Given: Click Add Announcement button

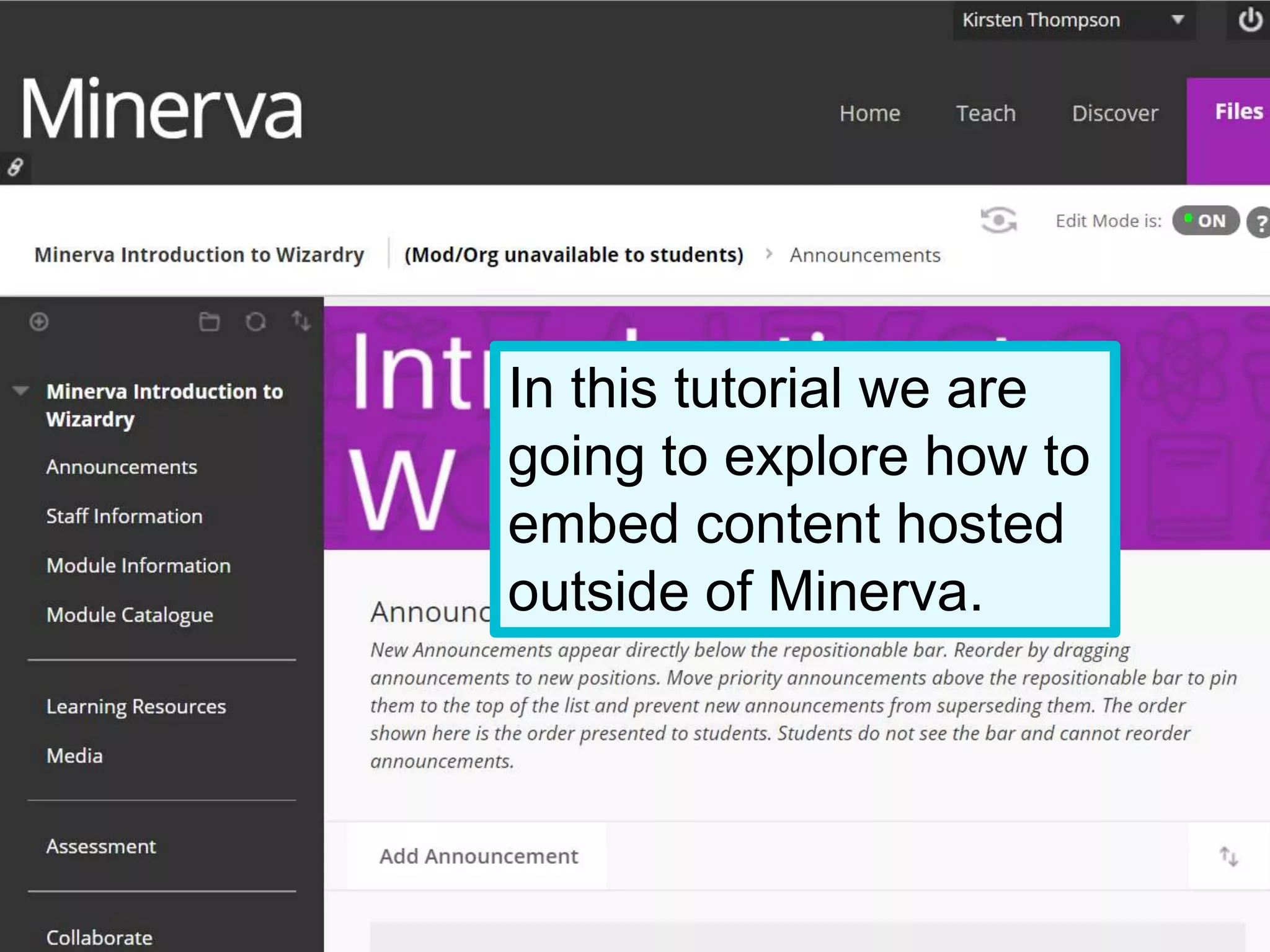Looking at the screenshot, I should (x=478, y=856).
